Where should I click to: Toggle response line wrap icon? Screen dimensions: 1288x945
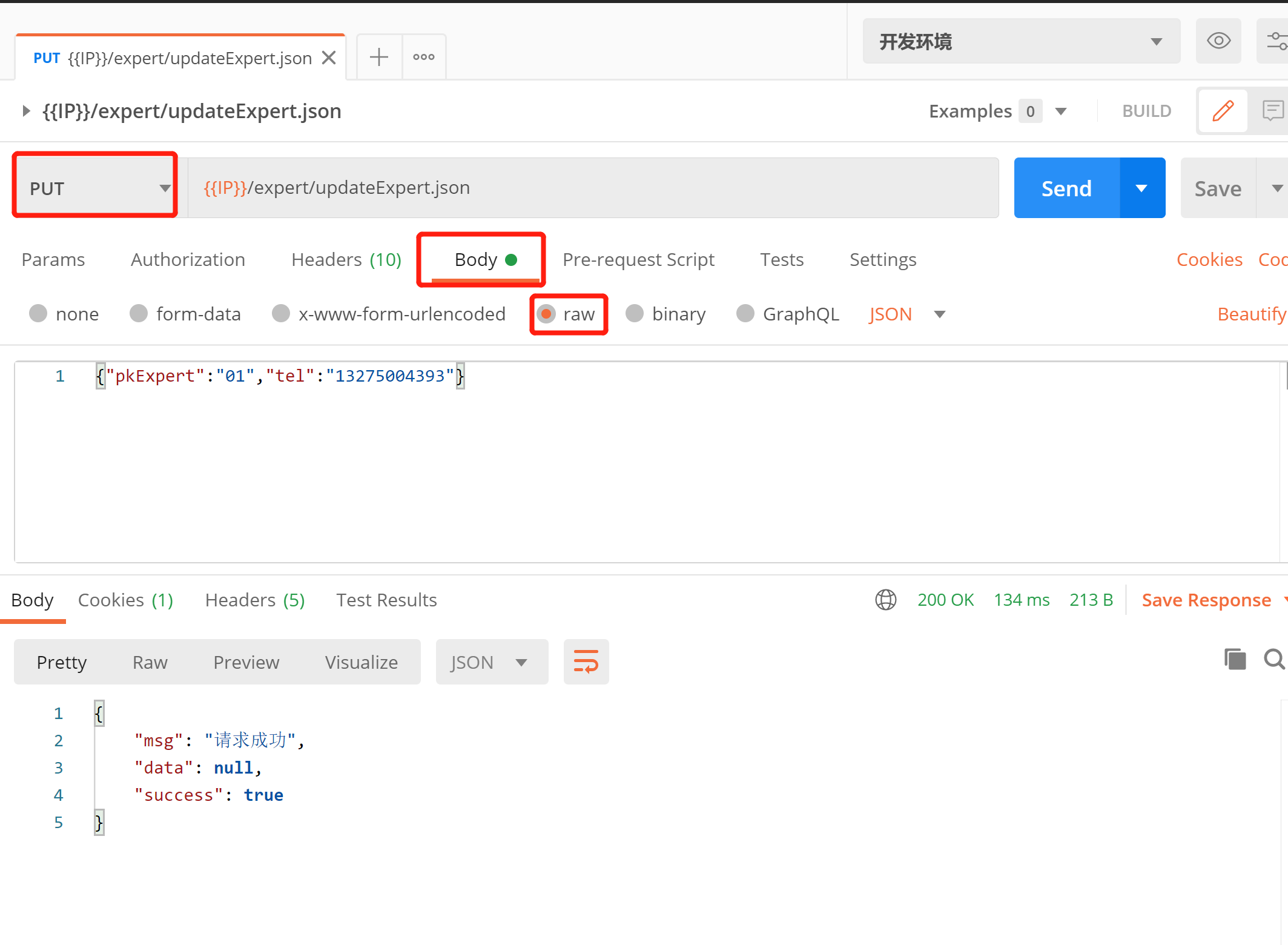tap(586, 661)
